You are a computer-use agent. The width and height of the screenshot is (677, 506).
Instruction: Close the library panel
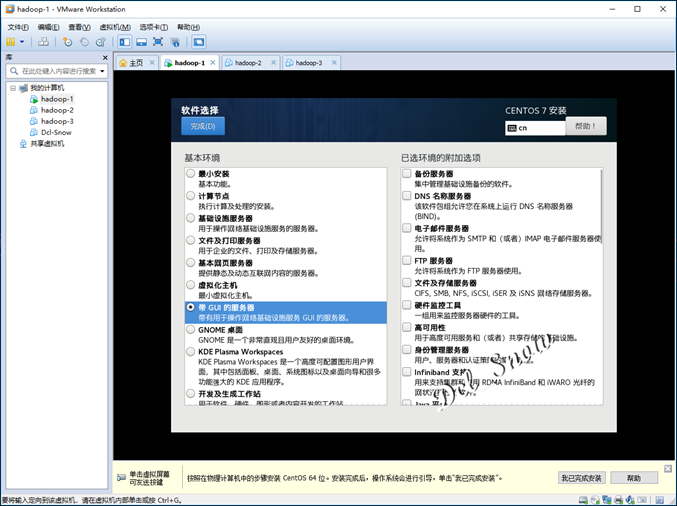coord(105,57)
